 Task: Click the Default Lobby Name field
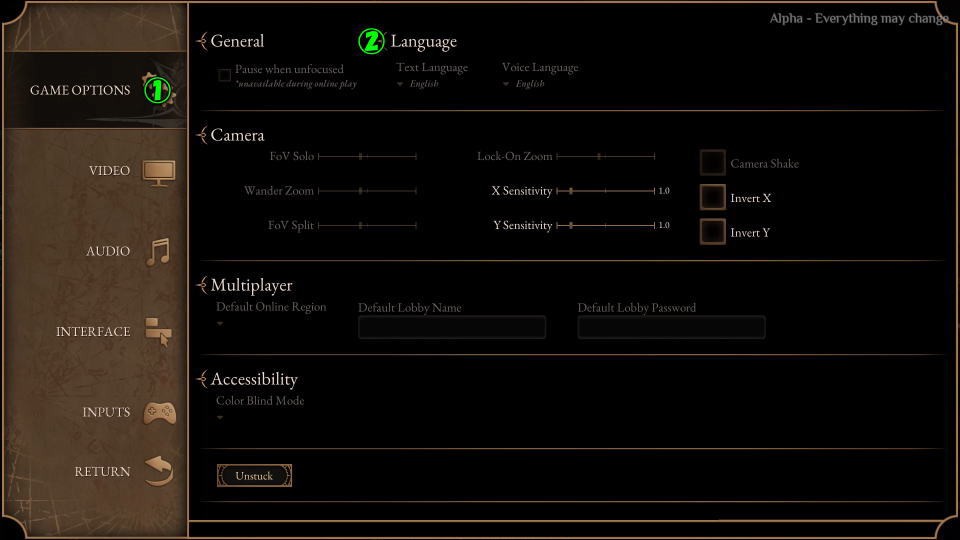pos(452,328)
